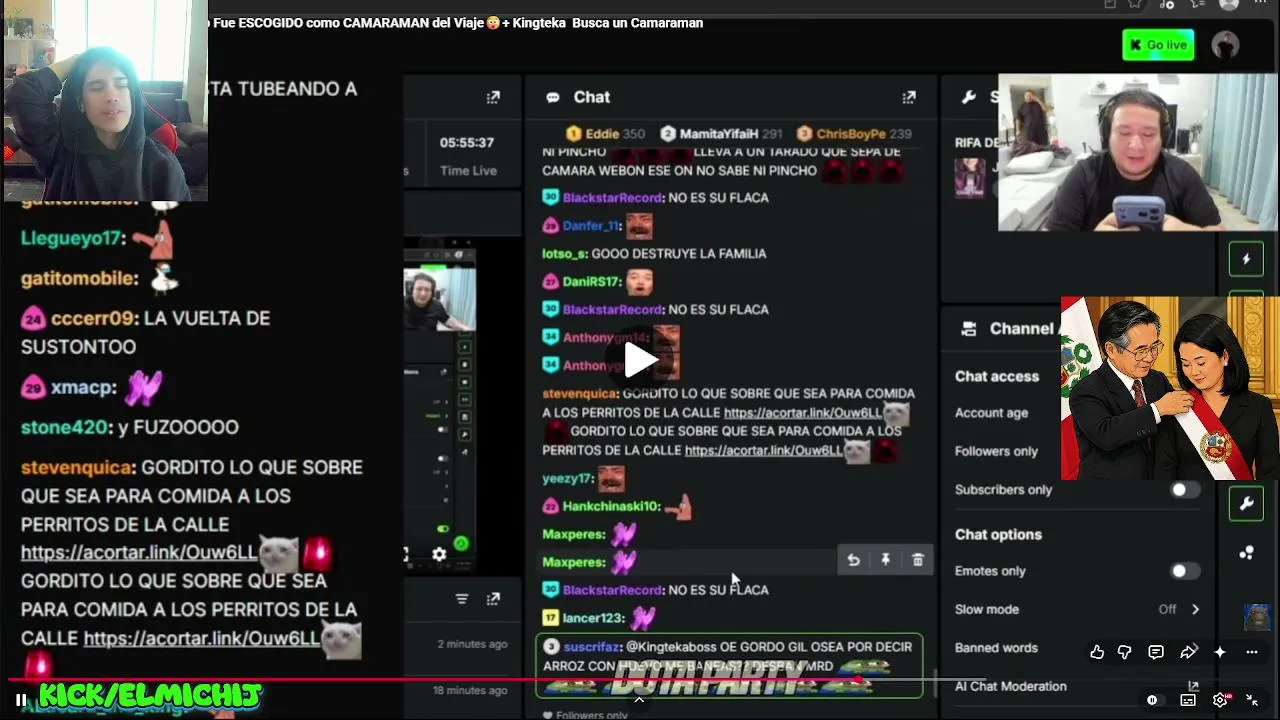Toggle Subscribers only chat mode
This screenshot has height=720, width=1280.
coord(1185,490)
